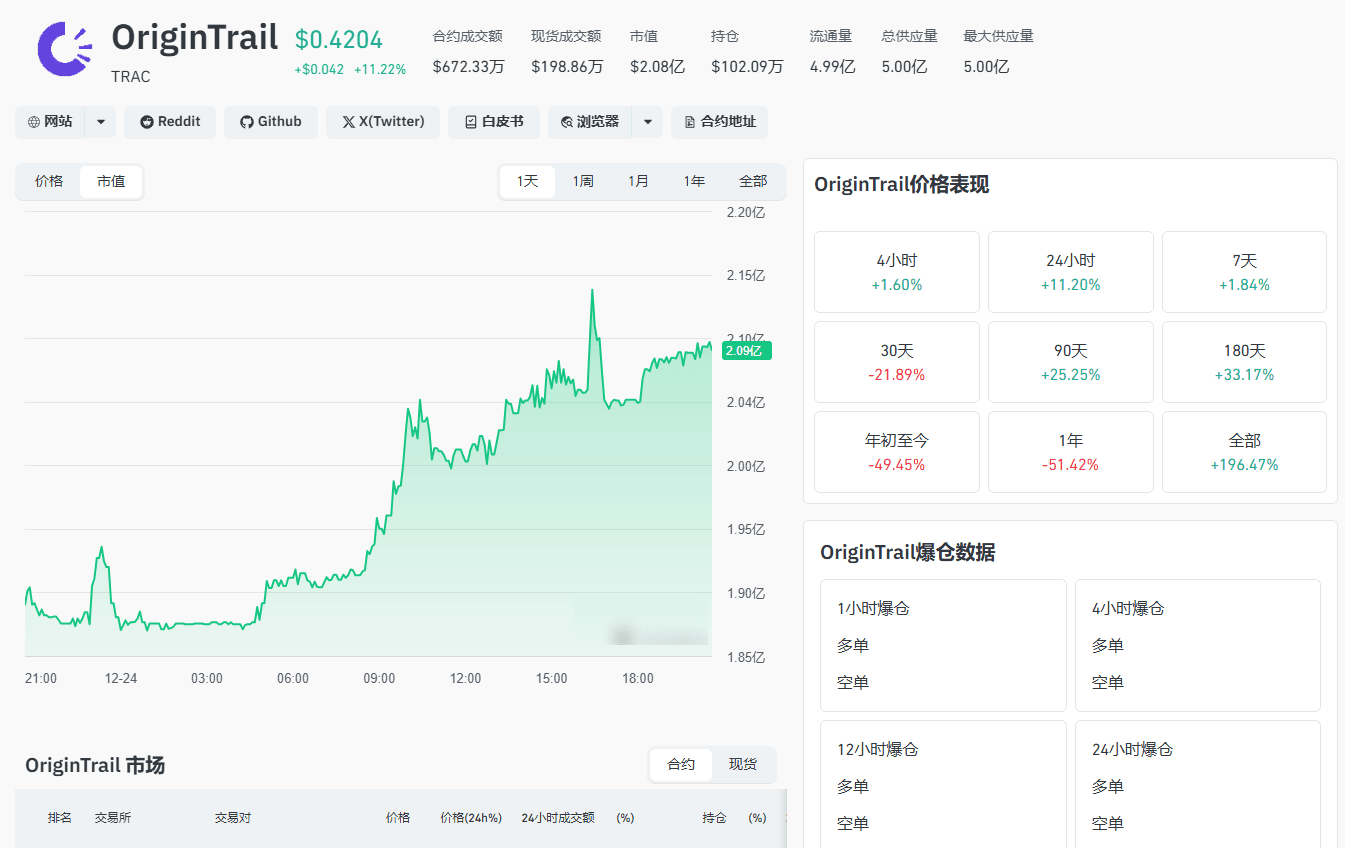Switch chart to 价格 tab

49,182
